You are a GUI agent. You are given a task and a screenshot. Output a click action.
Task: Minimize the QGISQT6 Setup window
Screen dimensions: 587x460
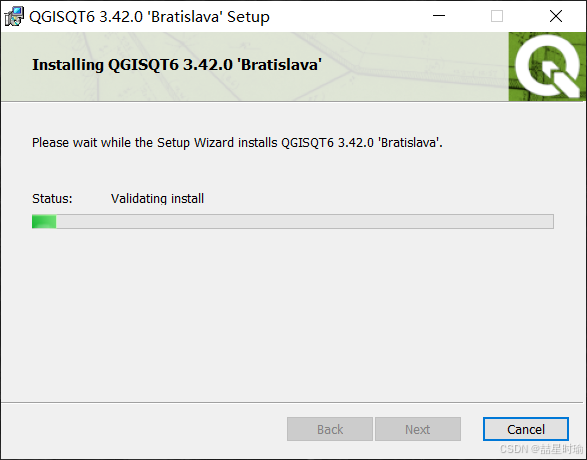(x=439, y=16)
